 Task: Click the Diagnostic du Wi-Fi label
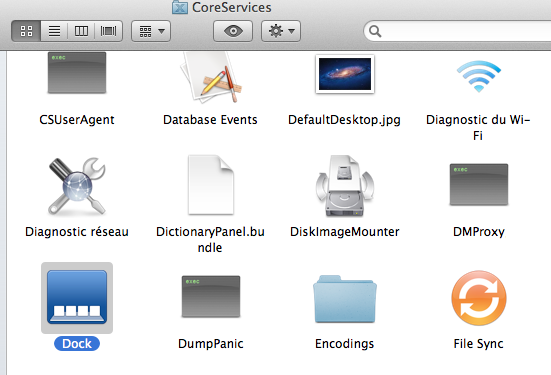[478, 128]
